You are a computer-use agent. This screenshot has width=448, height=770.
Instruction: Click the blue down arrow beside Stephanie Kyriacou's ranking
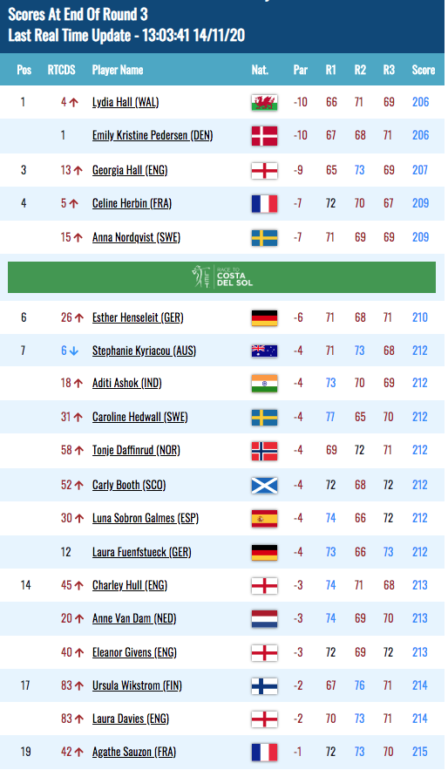pyautogui.click(x=74, y=351)
